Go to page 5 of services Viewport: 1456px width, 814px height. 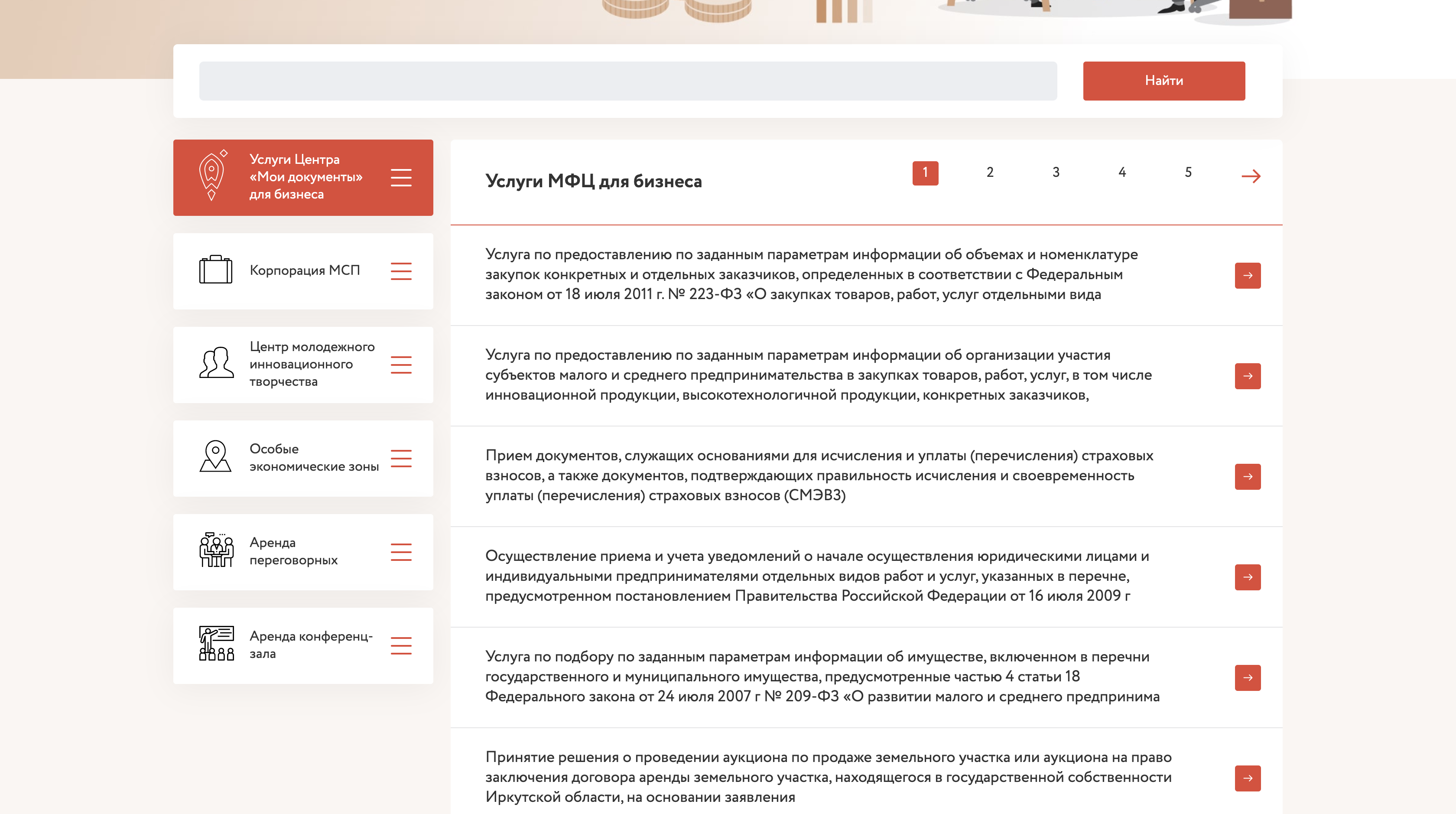(1188, 173)
